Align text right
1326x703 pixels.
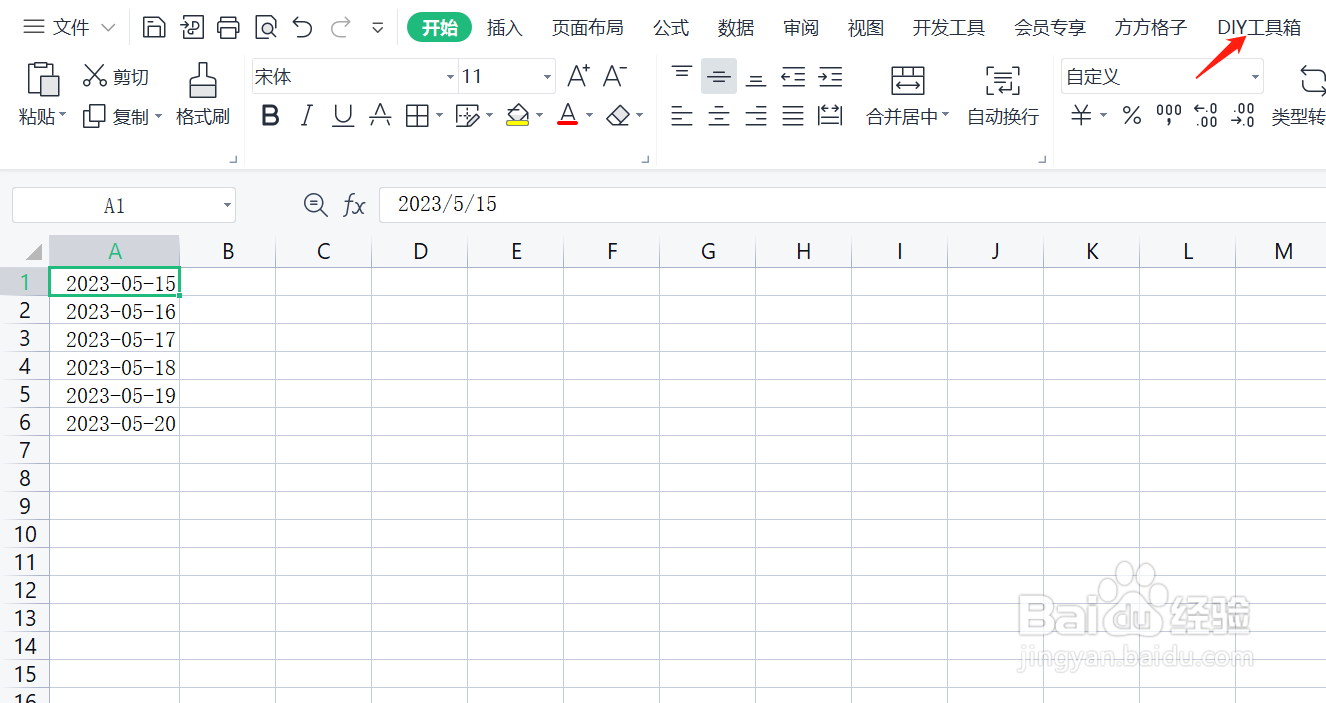point(757,116)
